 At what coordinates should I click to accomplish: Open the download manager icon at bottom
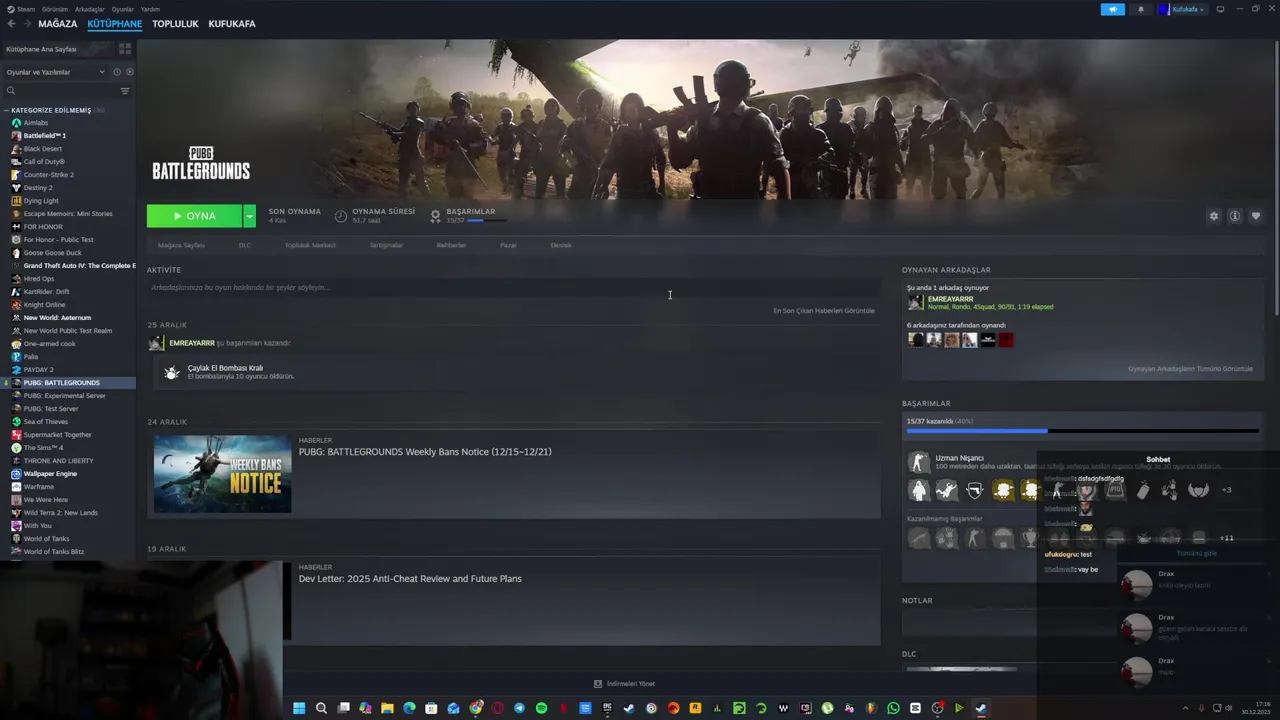pyautogui.click(x=598, y=684)
